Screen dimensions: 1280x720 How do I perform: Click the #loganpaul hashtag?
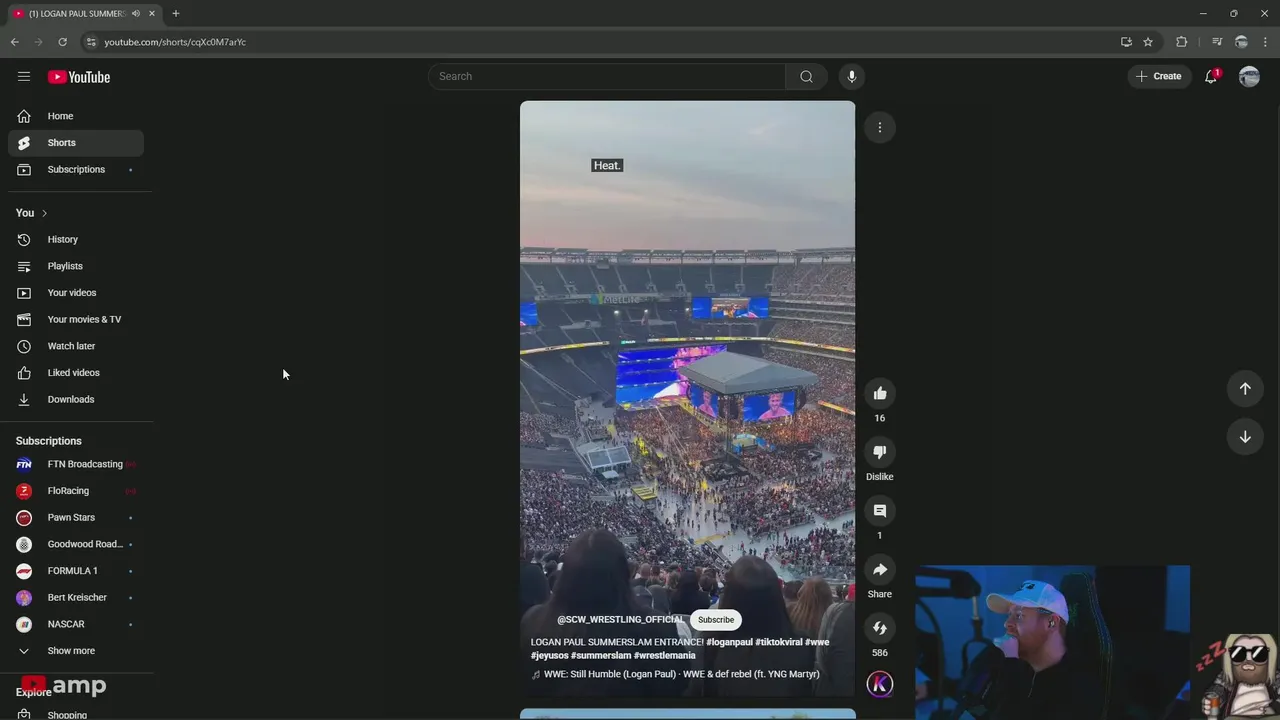tap(728, 642)
